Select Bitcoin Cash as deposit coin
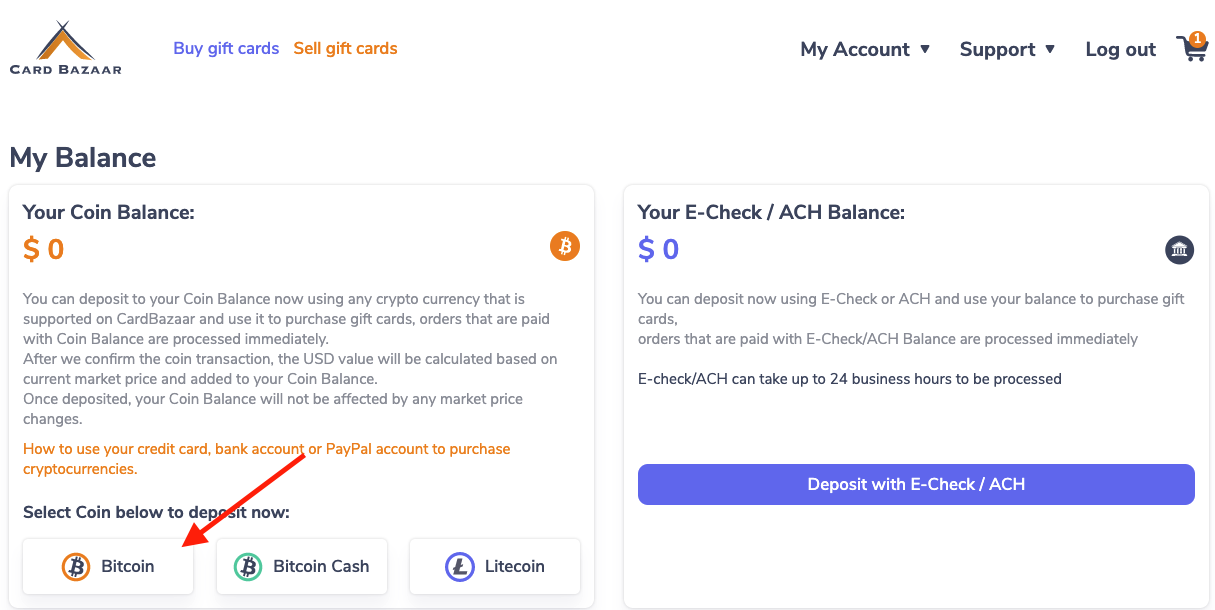The height and width of the screenshot is (610, 1215). pyautogui.click(x=302, y=567)
